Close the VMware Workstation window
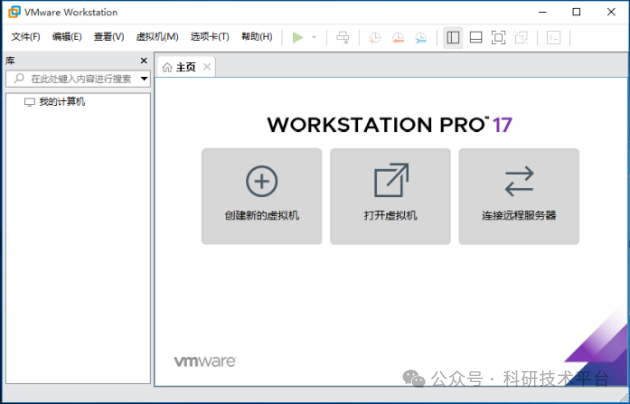The image size is (630, 404). [x=611, y=12]
